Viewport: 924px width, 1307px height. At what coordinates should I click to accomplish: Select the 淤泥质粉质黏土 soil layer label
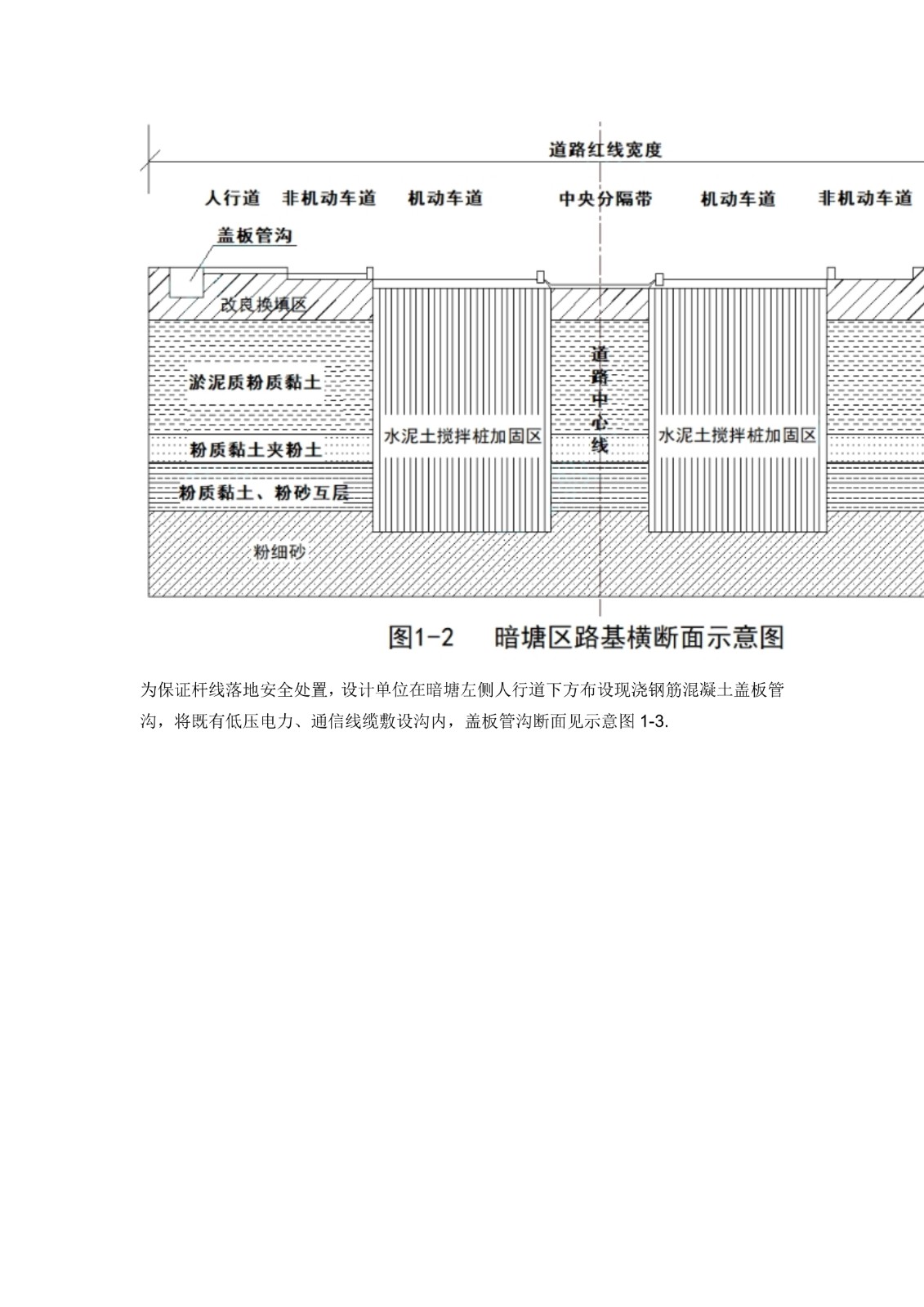[255, 382]
